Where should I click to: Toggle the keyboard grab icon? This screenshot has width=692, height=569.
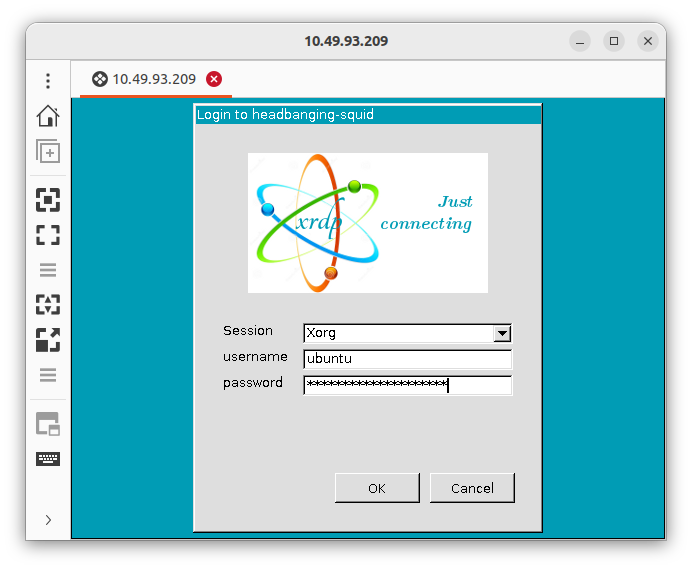[x=48, y=459]
